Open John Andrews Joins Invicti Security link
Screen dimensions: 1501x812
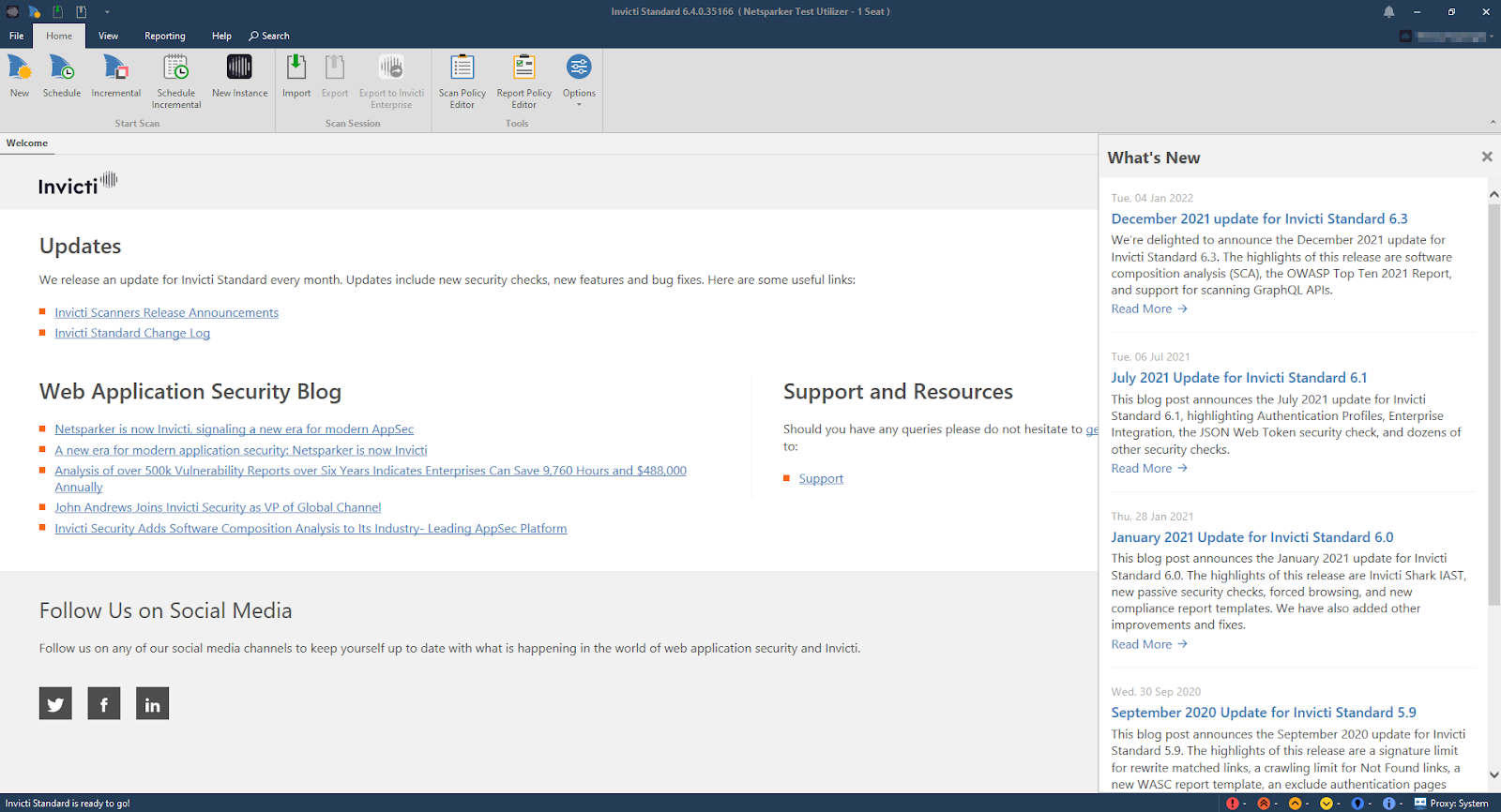[x=218, y=507]
